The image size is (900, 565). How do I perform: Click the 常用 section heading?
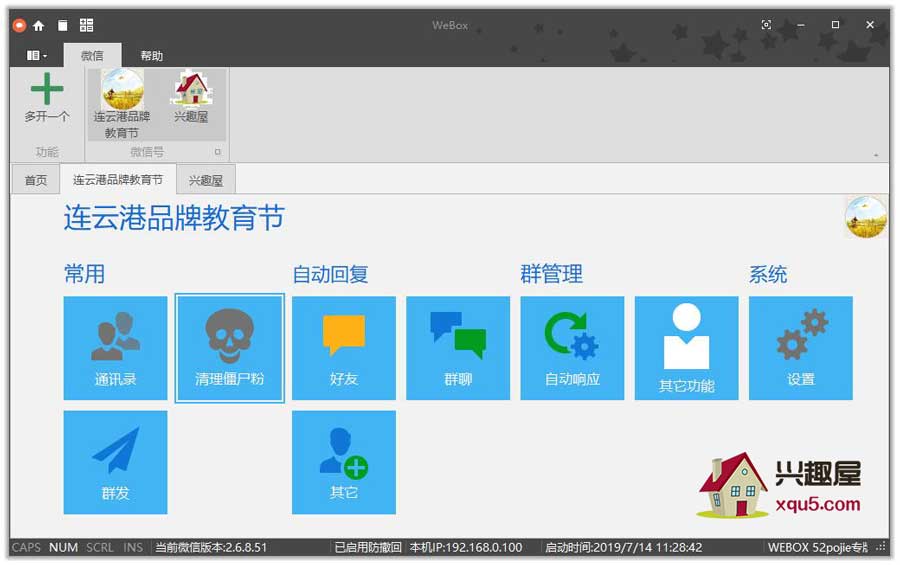pos(84,274)
